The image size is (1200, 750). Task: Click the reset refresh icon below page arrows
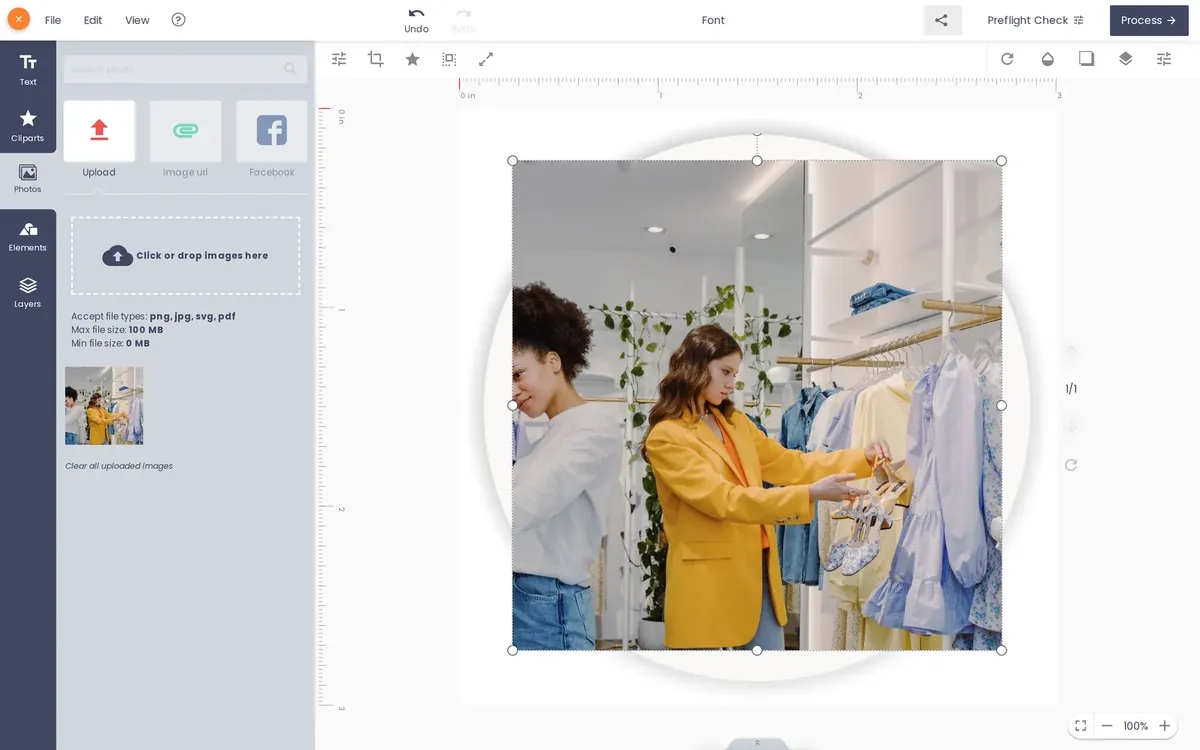pos(1071,465)
